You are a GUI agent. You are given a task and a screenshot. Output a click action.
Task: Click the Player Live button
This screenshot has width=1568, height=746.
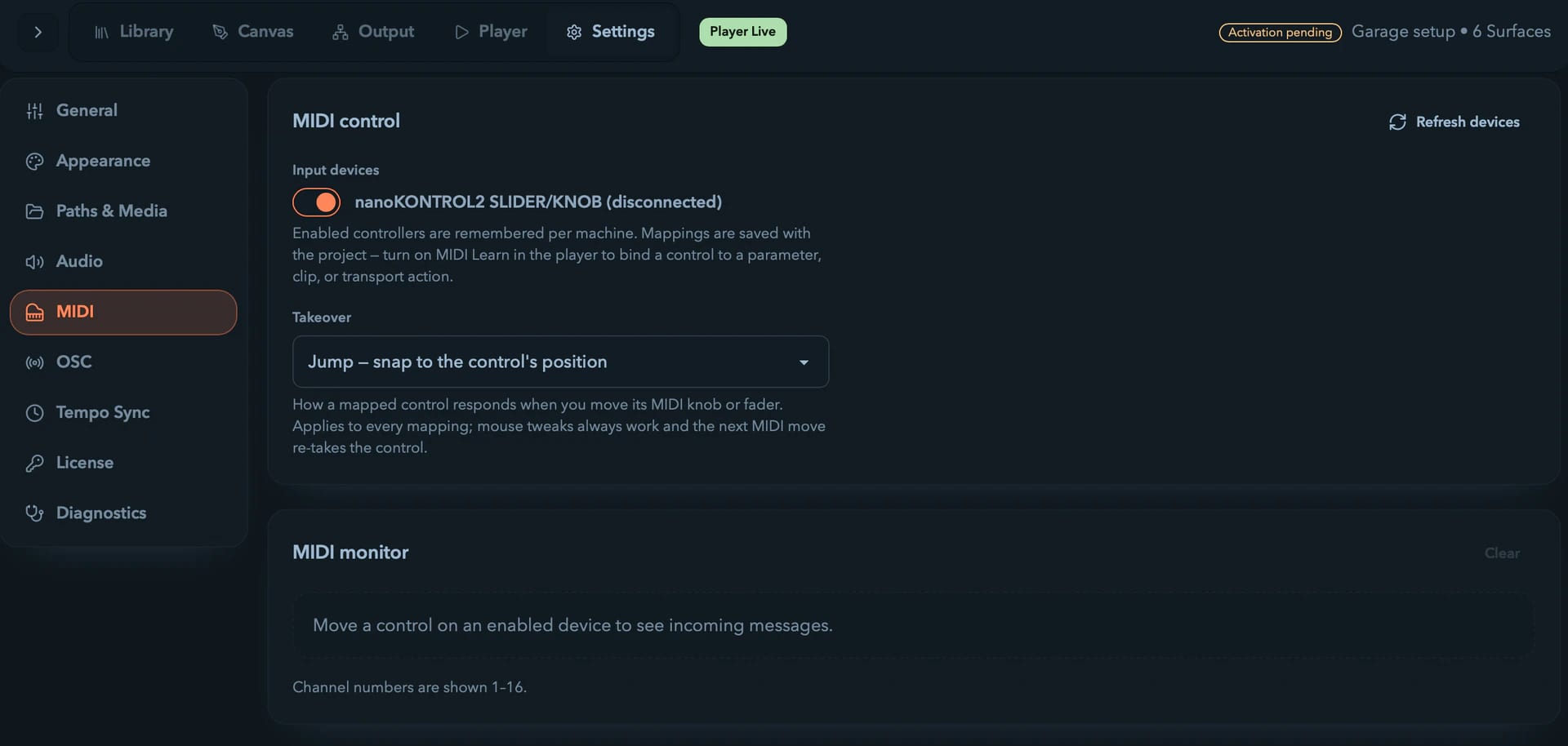[x=742, y=32]
